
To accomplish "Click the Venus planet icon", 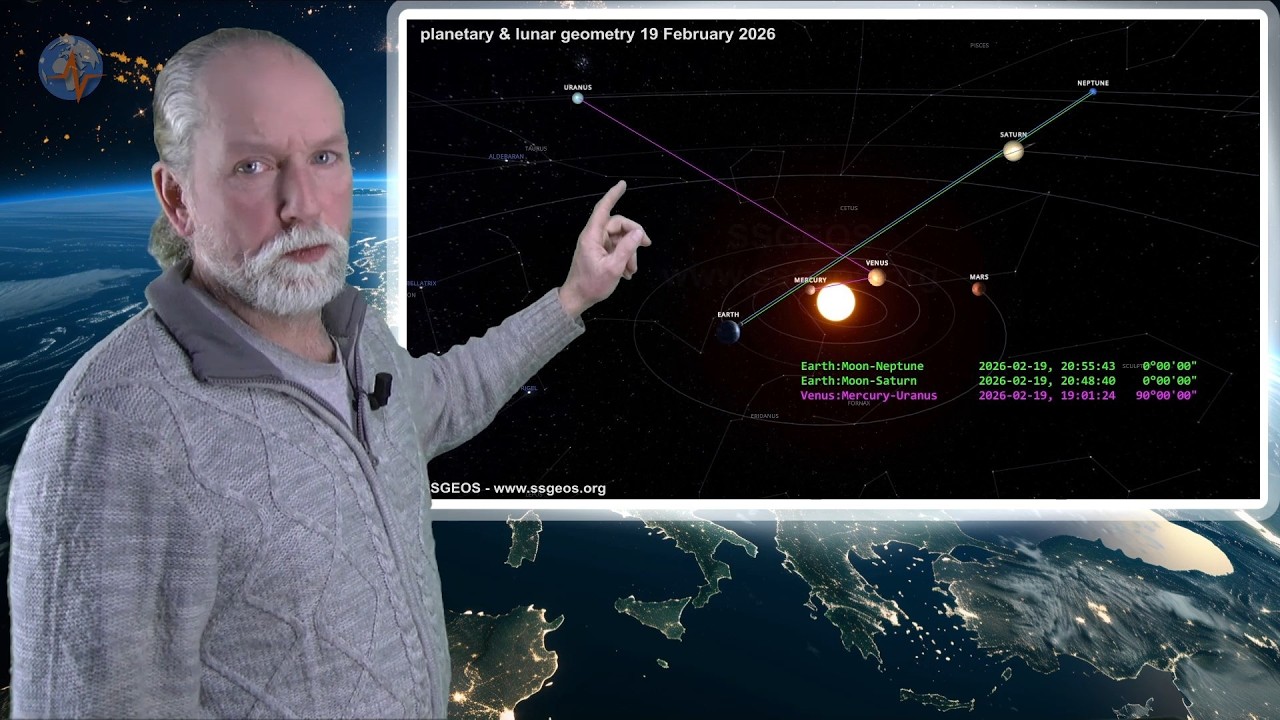I will click(877, 277).
